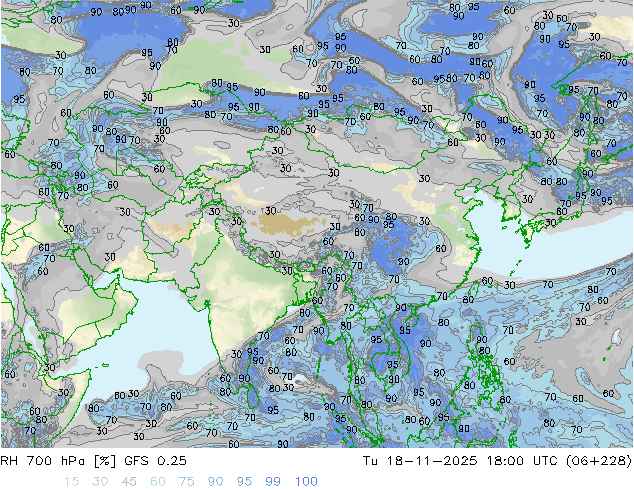Select the 30 value in the bottom legend row
Screen dimensions: 634x490
click(x=100, y=482)
